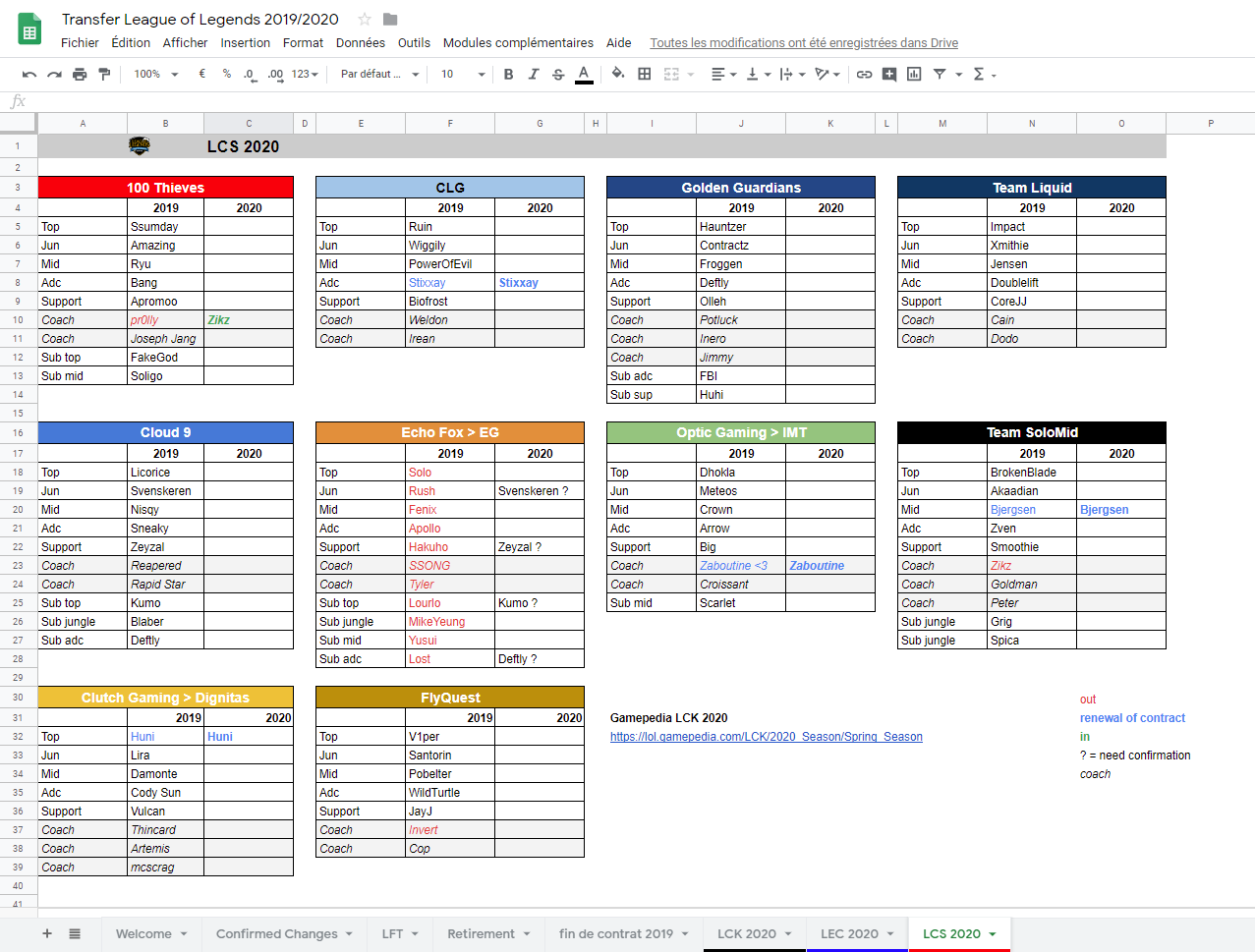Click the undo arrow icon

(29, 75)
